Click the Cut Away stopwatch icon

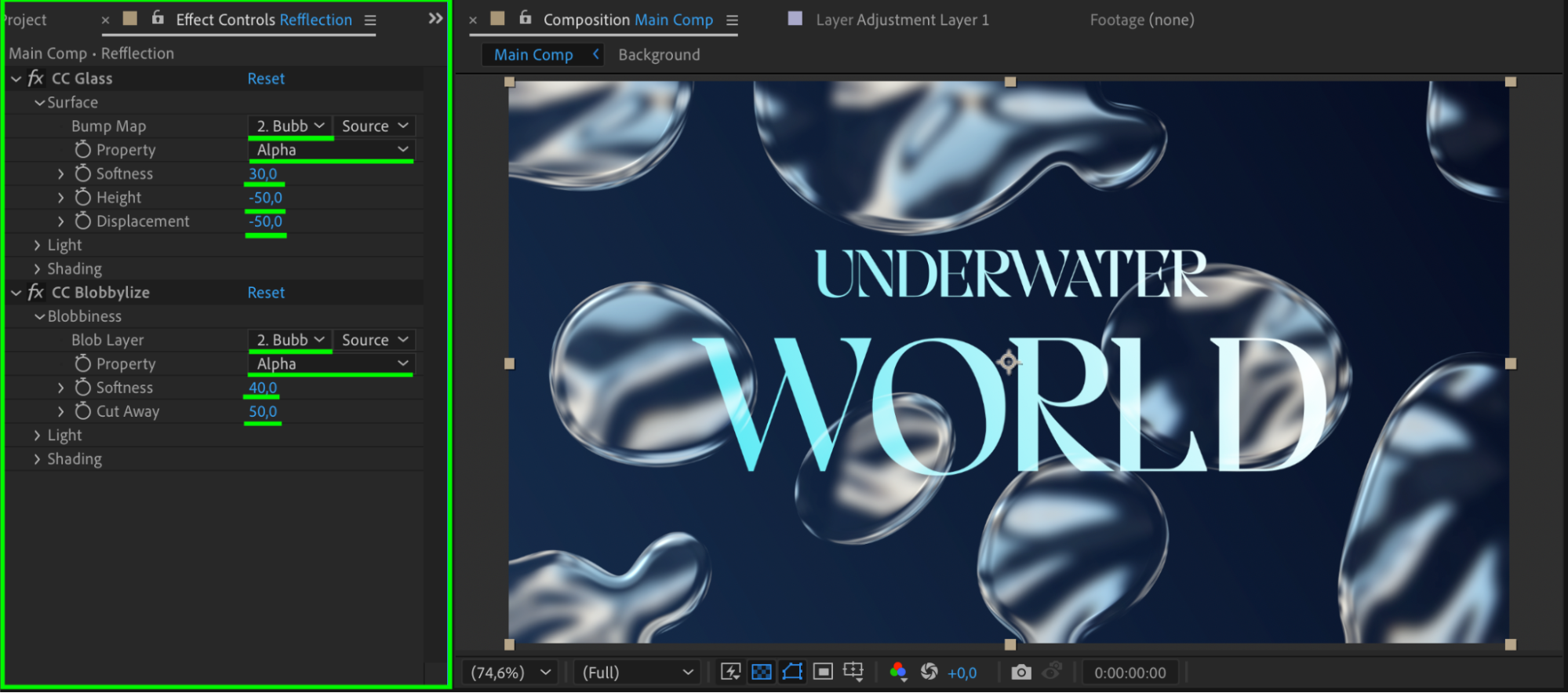[x=83, y=411]
